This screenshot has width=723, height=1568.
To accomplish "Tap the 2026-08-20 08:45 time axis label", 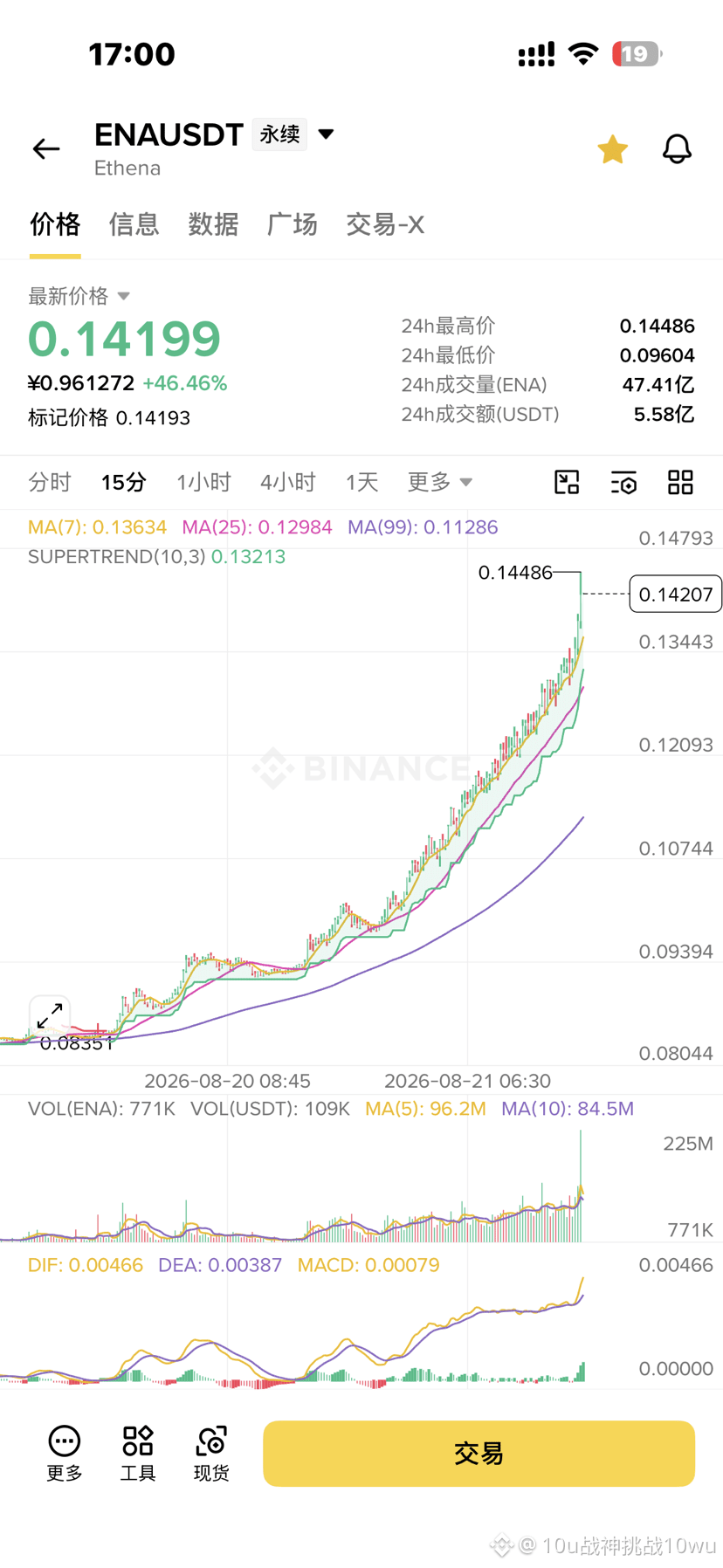I will click(227, 1081).
